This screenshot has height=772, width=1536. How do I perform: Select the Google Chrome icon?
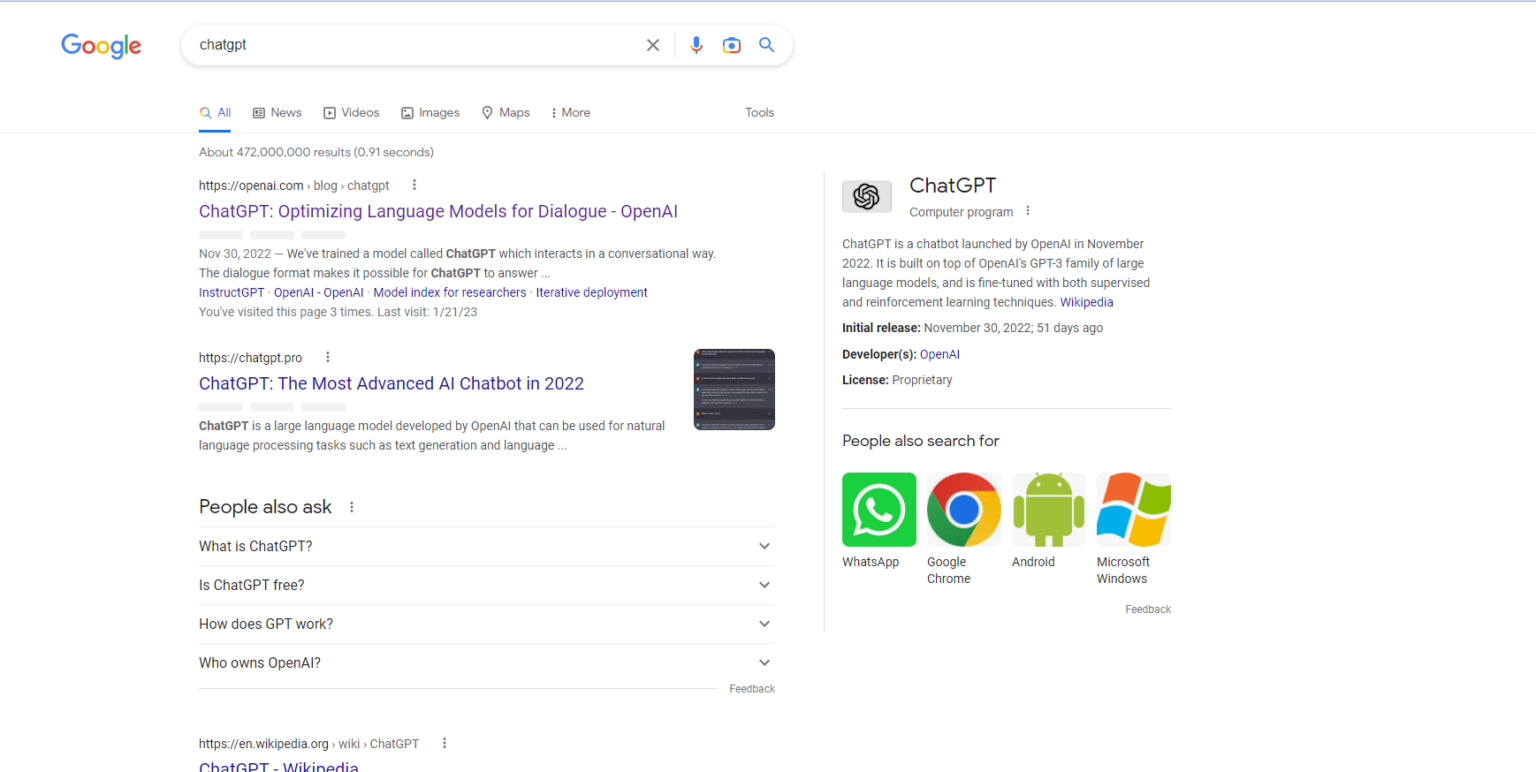963,509
